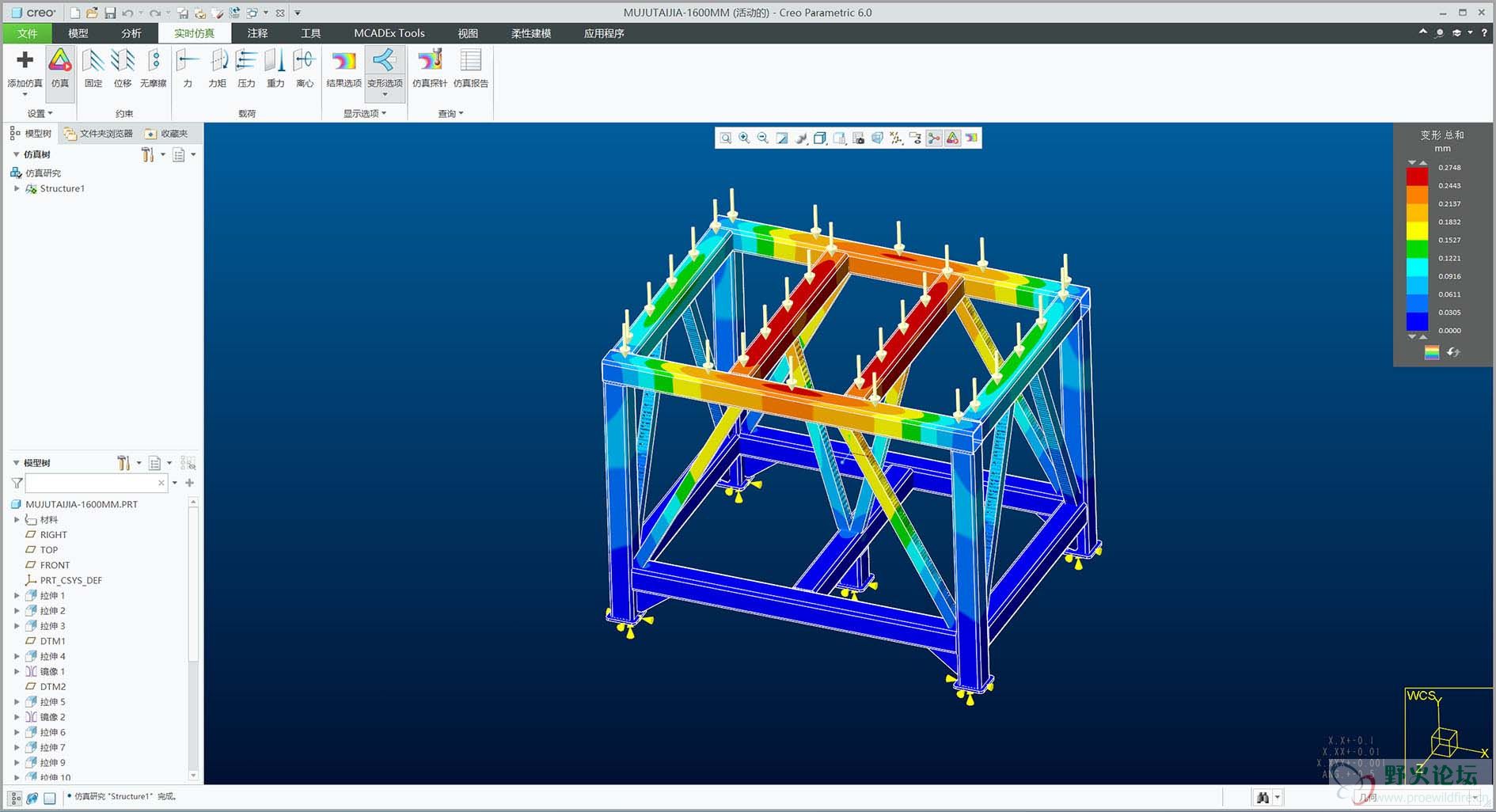
Task: Toggle the branch node icon in graphics toolbar
Action: (x=934, y=138)
